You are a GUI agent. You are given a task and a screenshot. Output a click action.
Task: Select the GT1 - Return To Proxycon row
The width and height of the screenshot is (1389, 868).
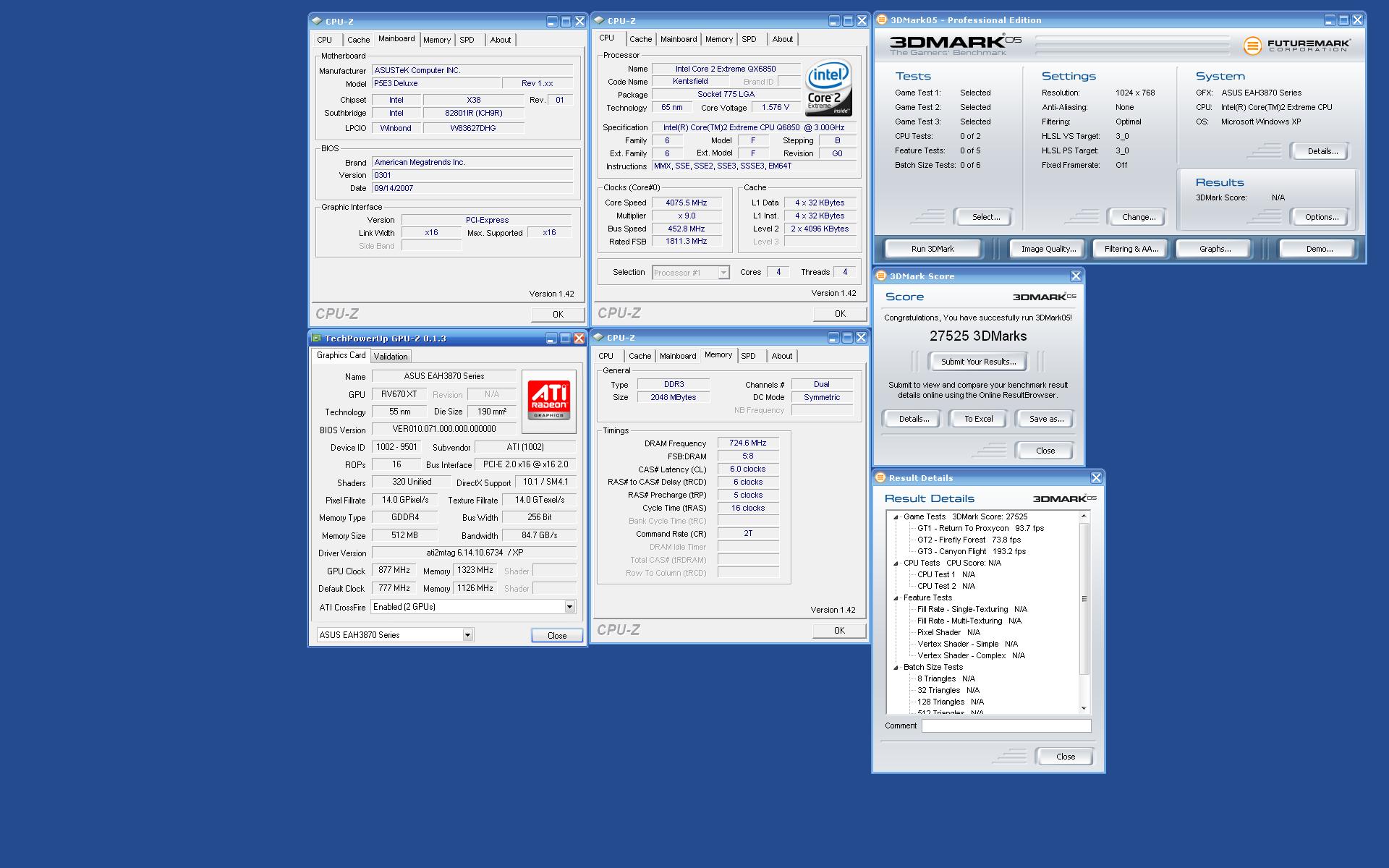click(x=980, y=528)
